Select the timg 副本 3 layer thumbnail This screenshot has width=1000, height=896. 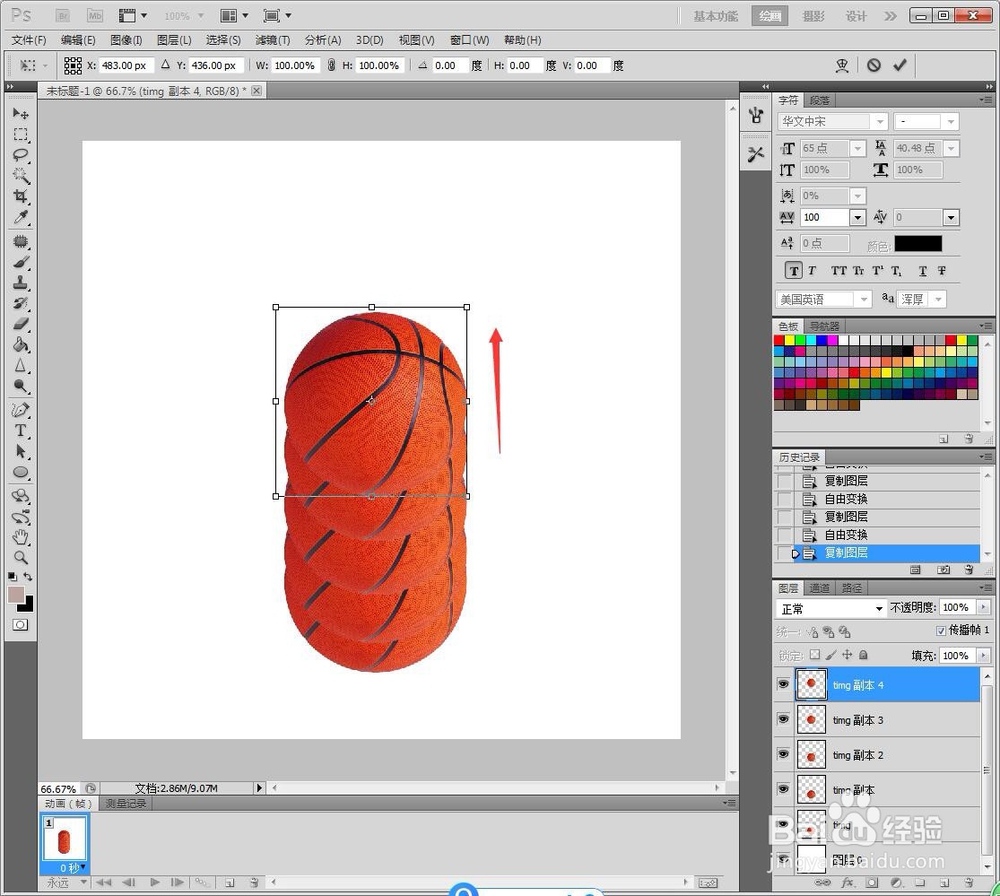[811, 719]
